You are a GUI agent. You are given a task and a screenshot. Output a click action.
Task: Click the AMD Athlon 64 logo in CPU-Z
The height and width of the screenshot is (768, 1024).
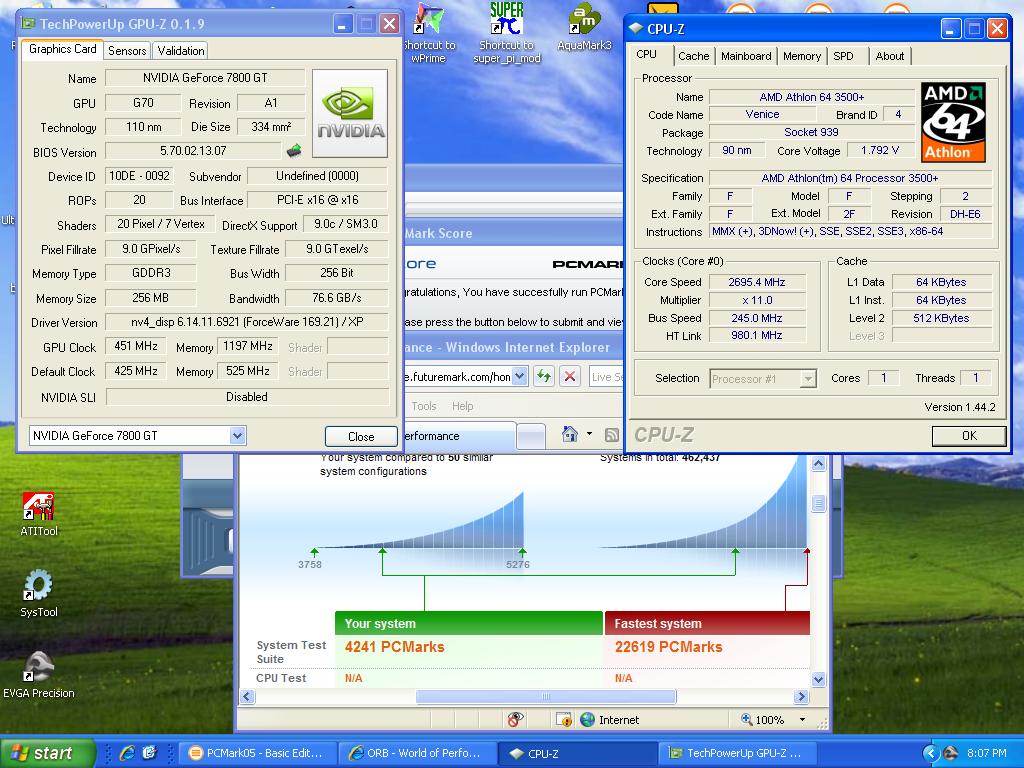coord(953,122)
